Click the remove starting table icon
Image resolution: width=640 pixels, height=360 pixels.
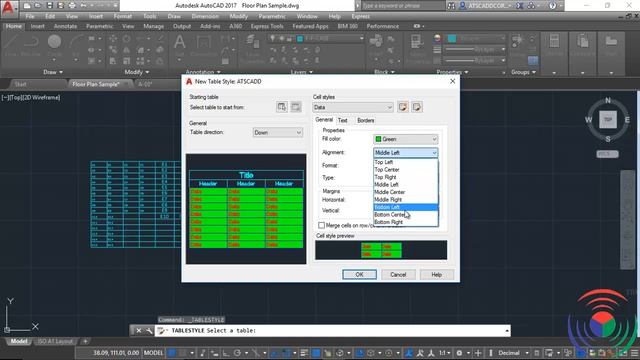(x=296, y=107)
